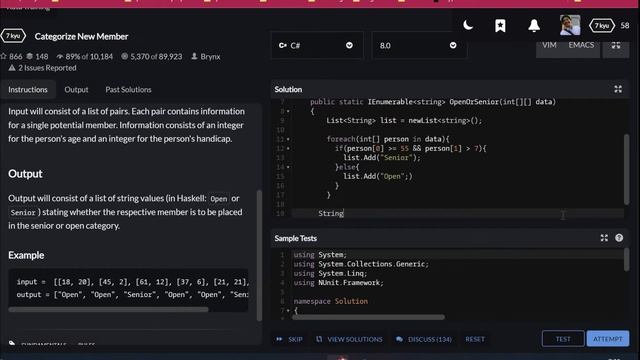Click View Solutions
The image size is (640, 360).
(349, 339)
